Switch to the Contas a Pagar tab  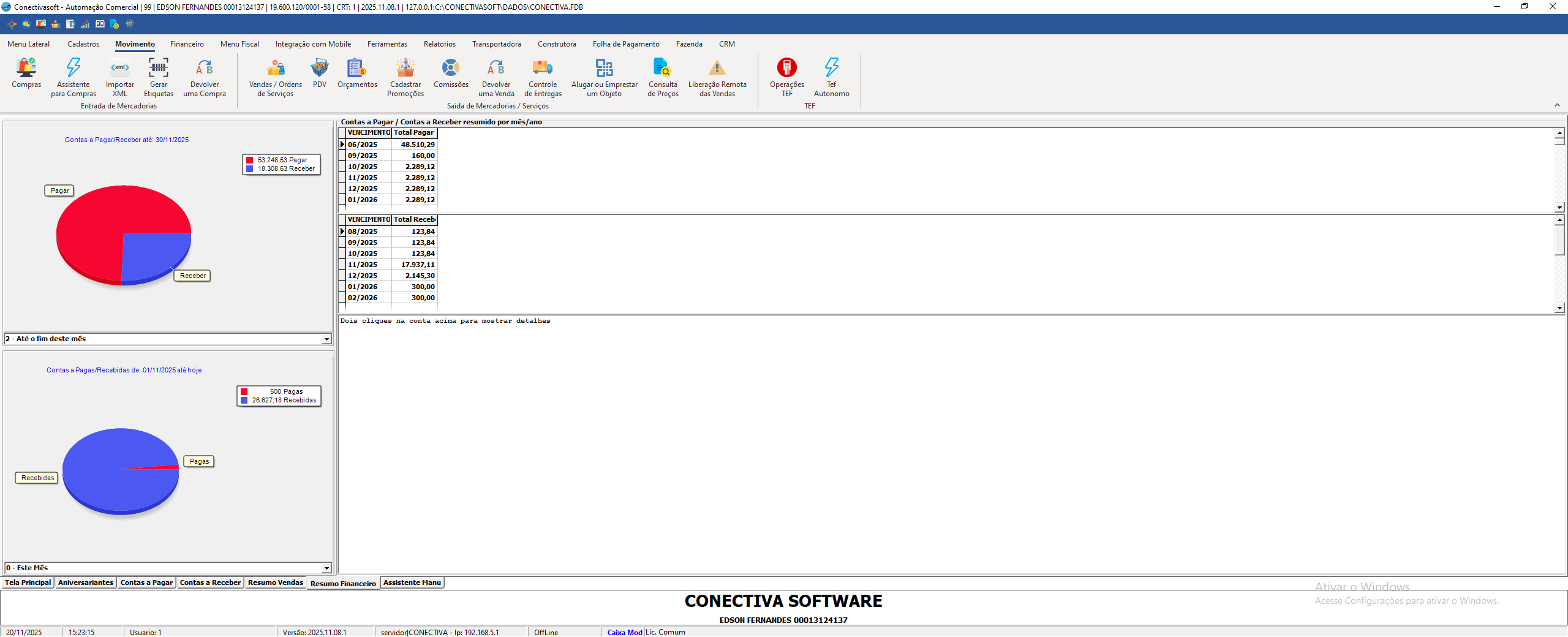point(146,583)
